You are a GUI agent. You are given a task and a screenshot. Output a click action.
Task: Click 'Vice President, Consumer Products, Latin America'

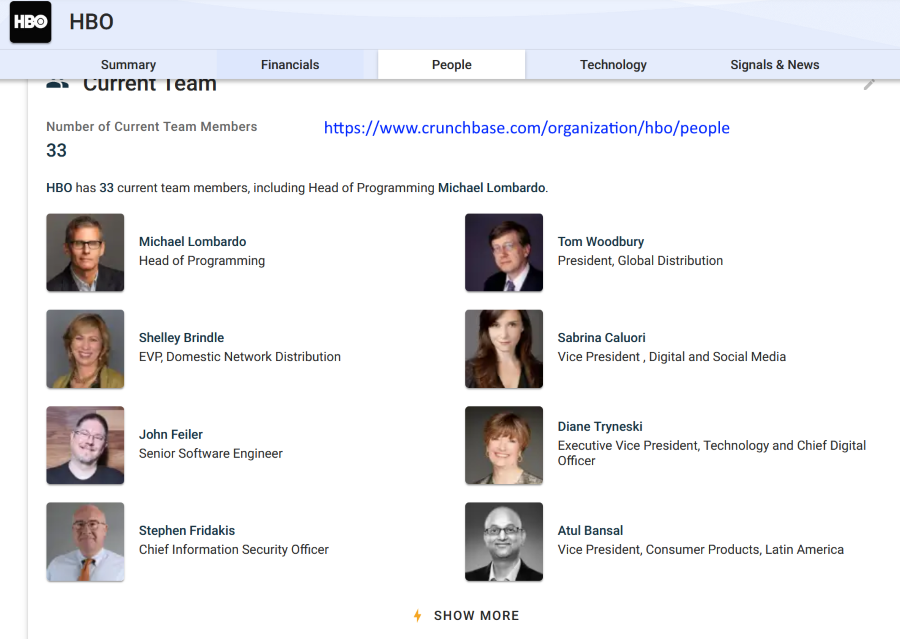click(x=700, y=549)
